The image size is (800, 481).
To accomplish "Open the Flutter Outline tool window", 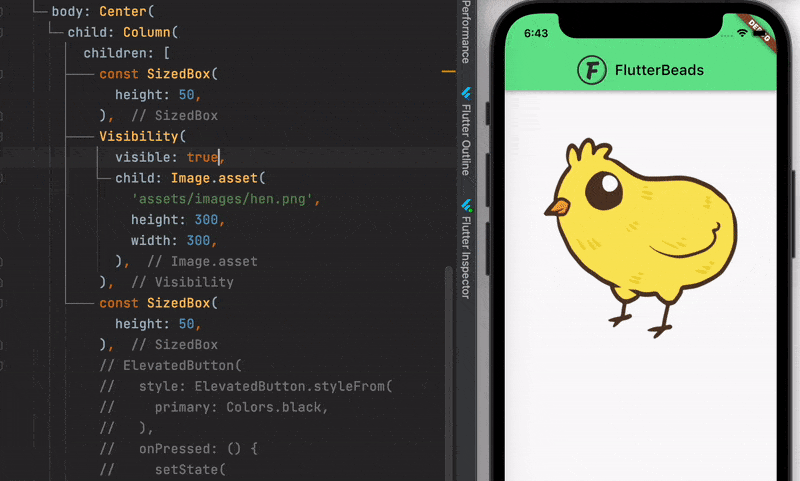I will click(x=466, y=132).
